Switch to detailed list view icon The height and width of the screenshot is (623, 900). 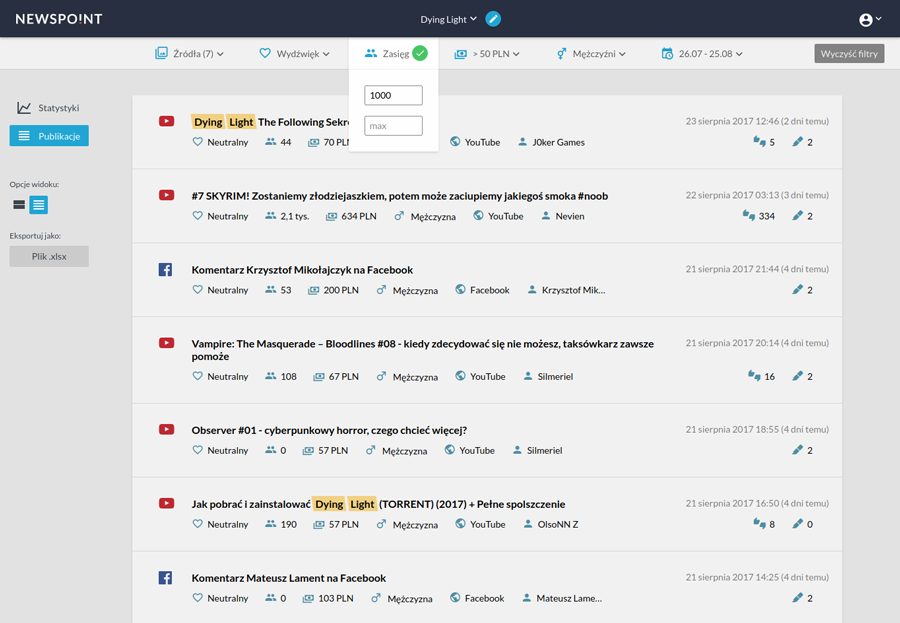(x=38, y=204)
